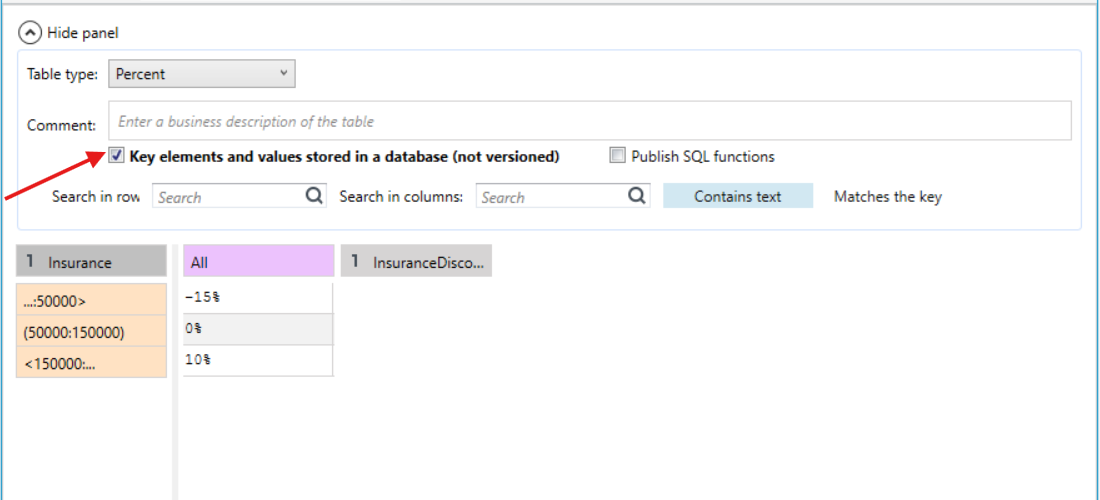Click the Hide panel label
Screen dimensions: 1100x500
click(x=83, y=32)
